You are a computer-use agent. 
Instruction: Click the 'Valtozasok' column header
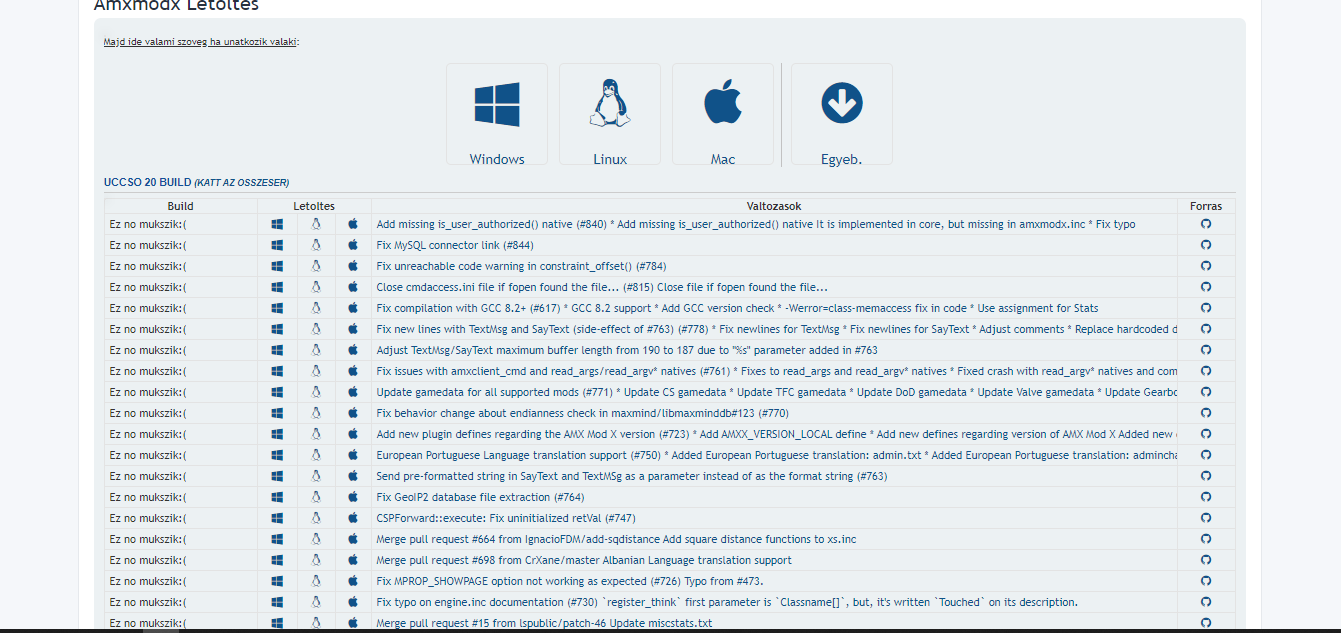pos(774,206)
